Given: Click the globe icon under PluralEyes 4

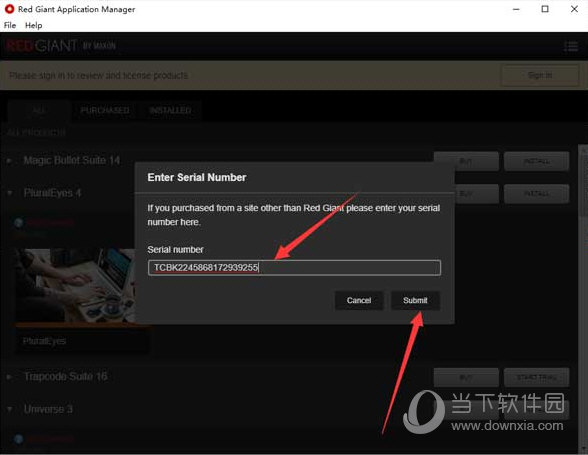Looking at the screenshot, I should click(18, 223).
